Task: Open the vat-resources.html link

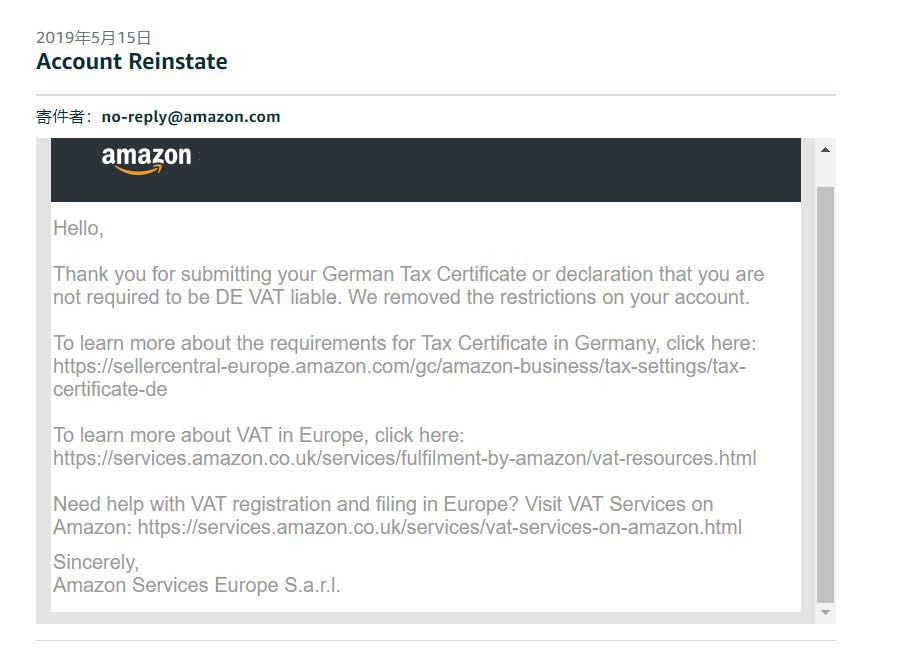Action: [404, 459]
